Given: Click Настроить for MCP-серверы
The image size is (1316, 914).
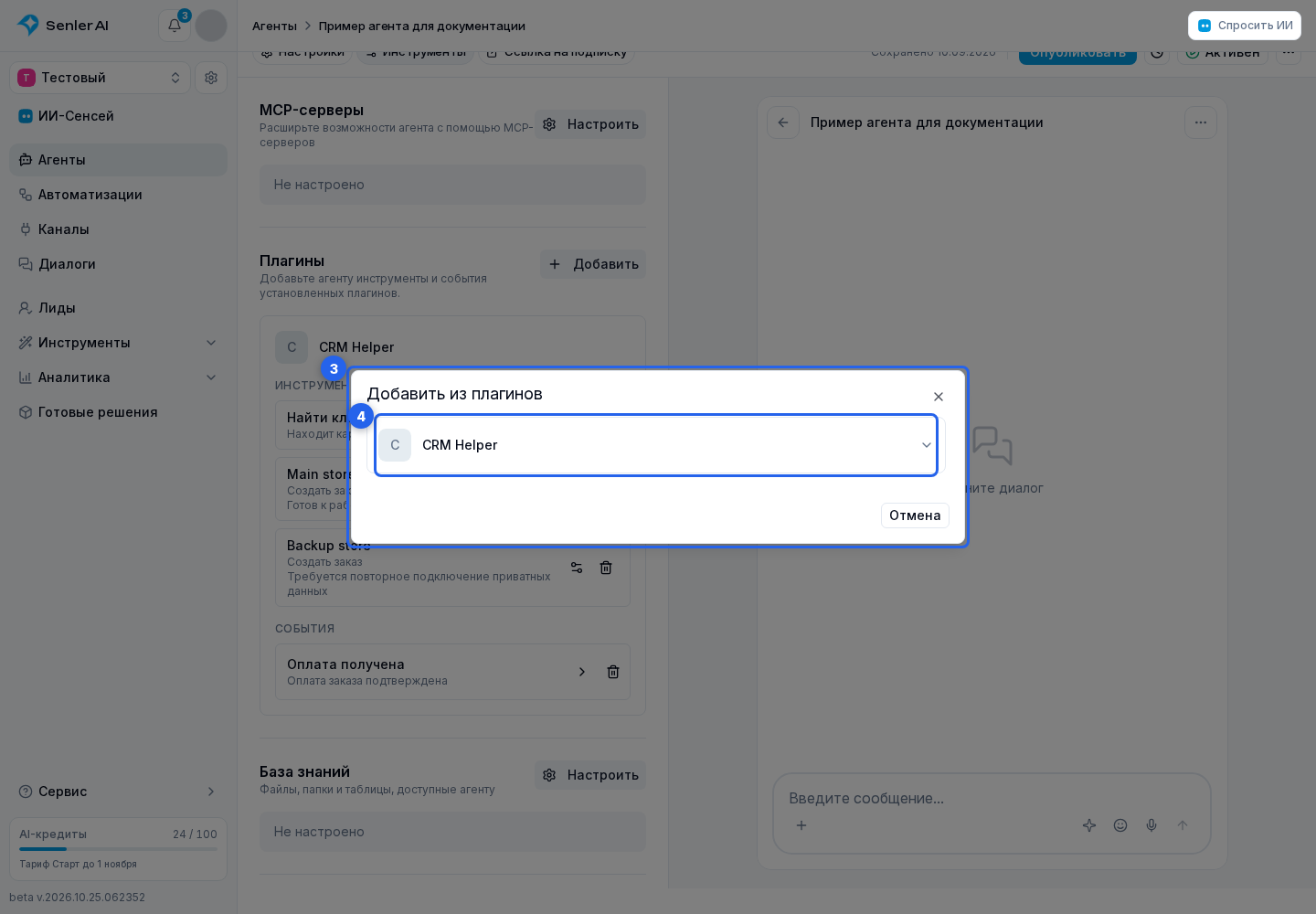Looking at the screenshot, I should (x=590, y=124).
